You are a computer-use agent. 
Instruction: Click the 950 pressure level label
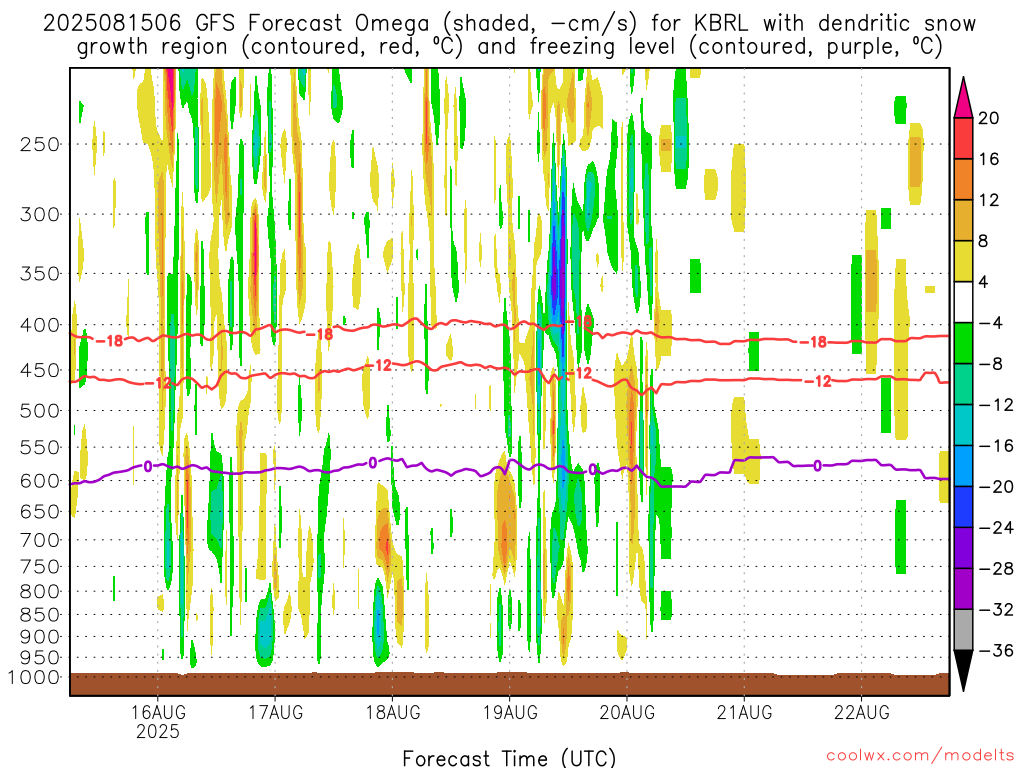(40, 658)
